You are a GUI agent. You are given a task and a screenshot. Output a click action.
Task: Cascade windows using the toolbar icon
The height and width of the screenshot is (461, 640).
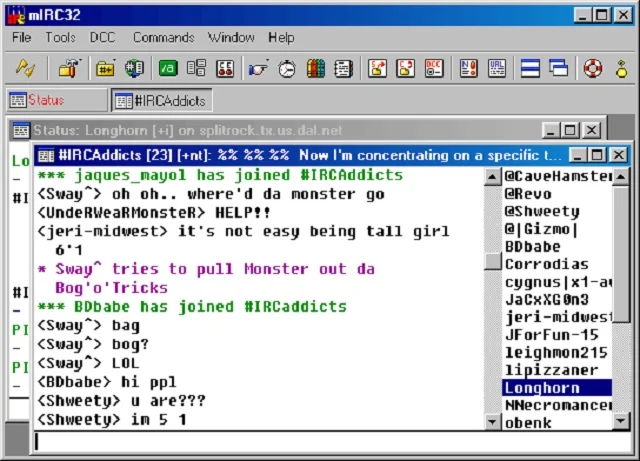click(558, 69)
